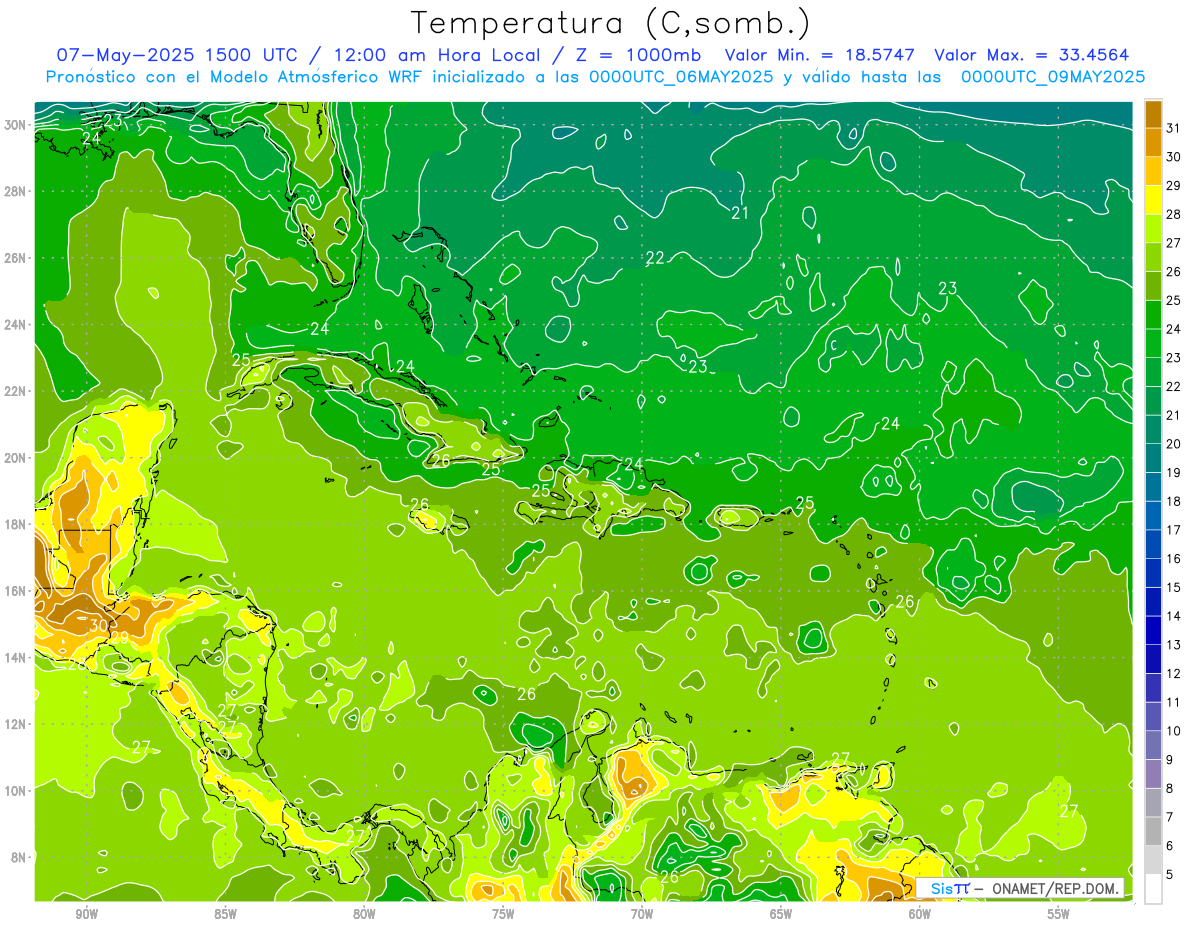The width and height of the screenshot is (1200, 927).
Task: Click the "22" contour label north of the Bahamas
Action: [655, 258]
